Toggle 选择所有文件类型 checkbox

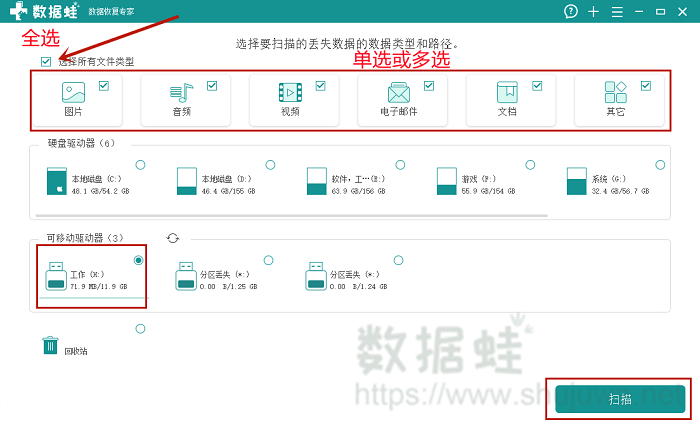pos(46,62)
